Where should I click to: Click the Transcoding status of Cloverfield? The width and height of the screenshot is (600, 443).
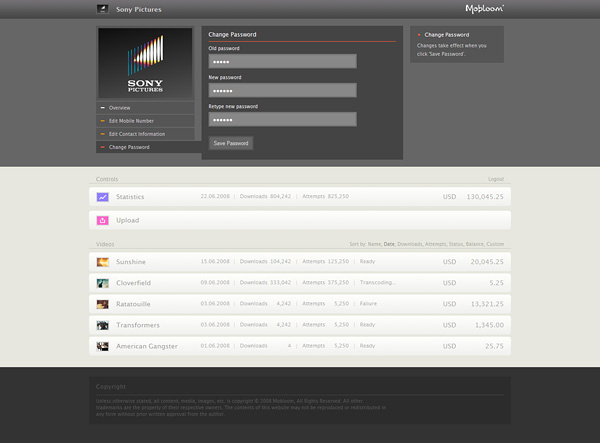tap(378, 283)
